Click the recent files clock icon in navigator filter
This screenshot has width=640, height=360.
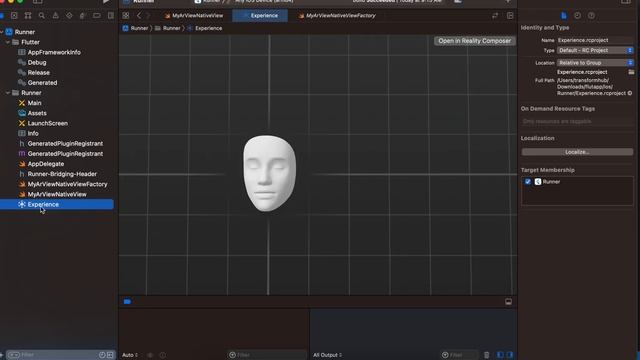coord(102,355)
